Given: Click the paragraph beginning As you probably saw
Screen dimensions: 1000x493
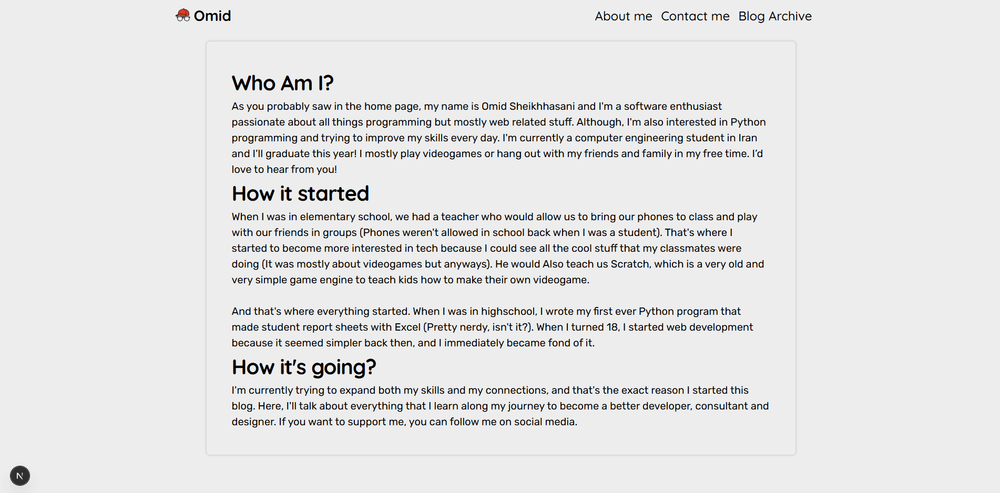Looking at the screenshot, I should coord(499,138).
